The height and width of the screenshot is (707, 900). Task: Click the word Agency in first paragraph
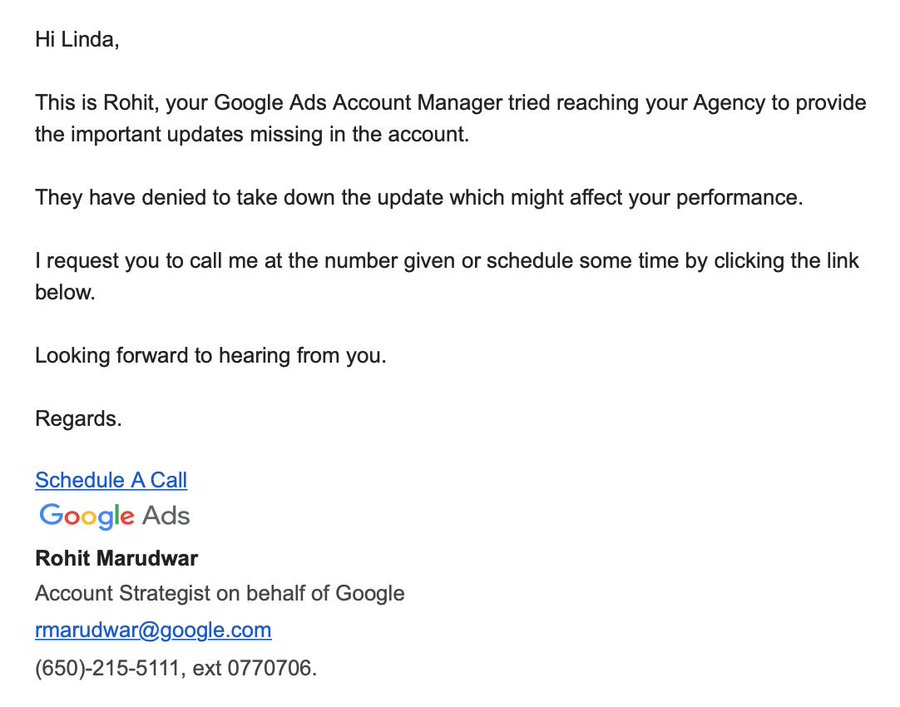[729, 103]
